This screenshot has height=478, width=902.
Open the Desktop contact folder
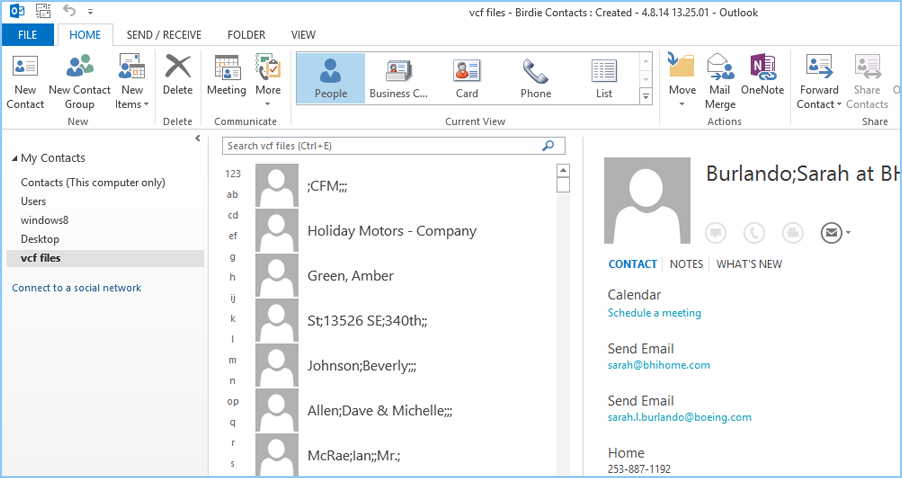pyautogui.click(x=40, y=239)
